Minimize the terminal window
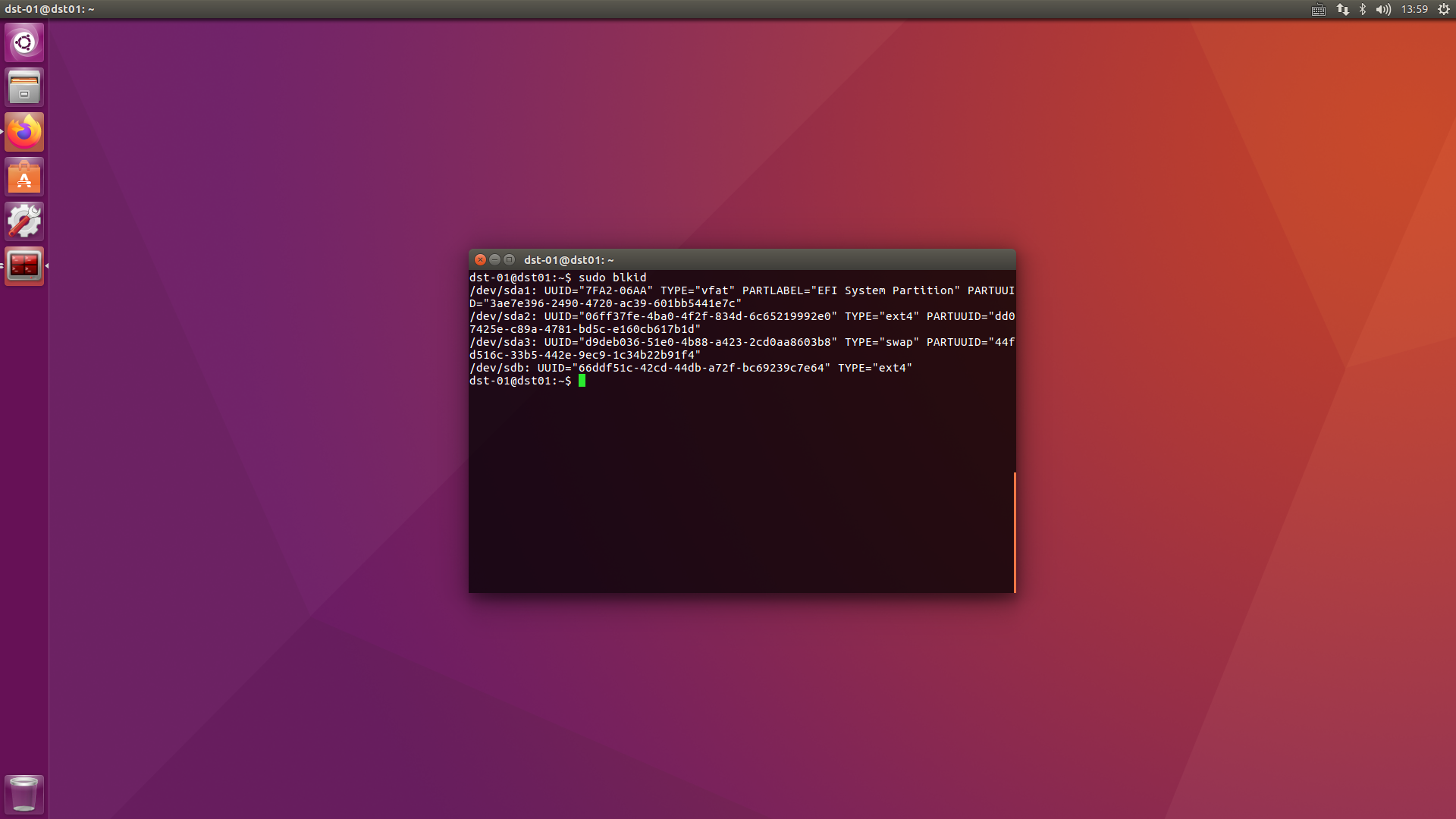 (494, 259)
